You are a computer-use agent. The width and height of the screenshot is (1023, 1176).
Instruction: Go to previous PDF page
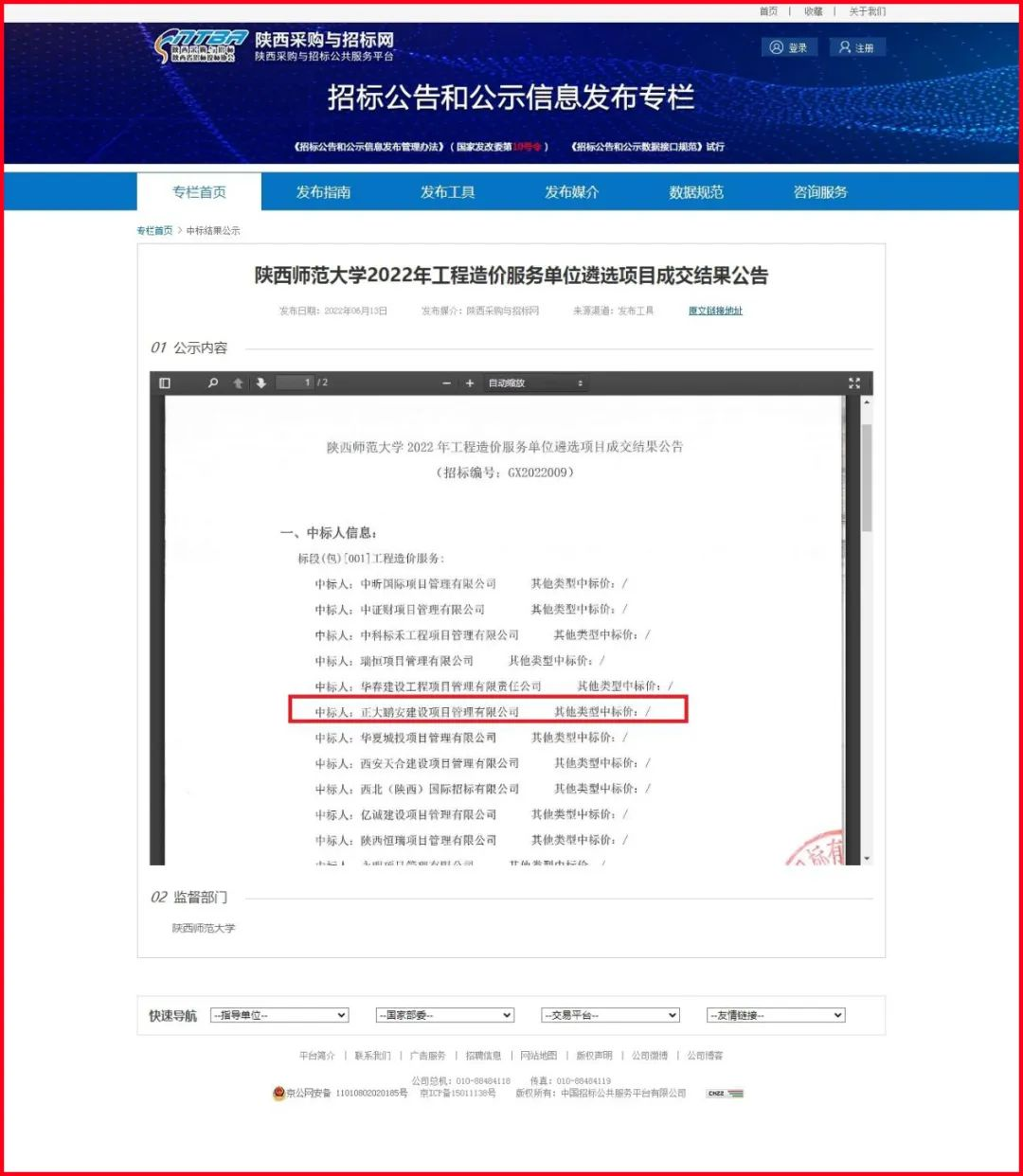tap(238, 383)
